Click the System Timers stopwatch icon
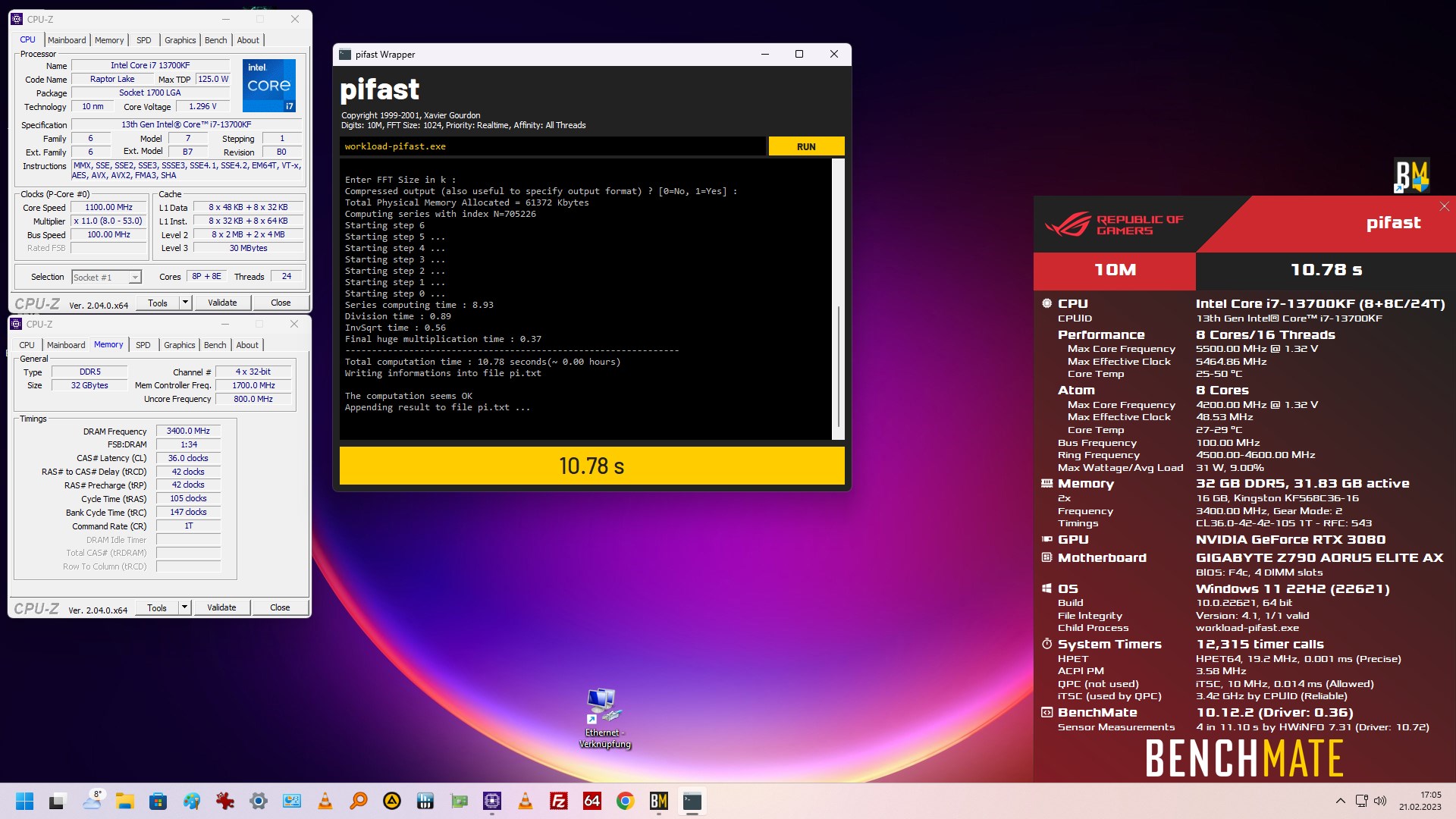The image size is (1456, 819). tap(1046, 644)
